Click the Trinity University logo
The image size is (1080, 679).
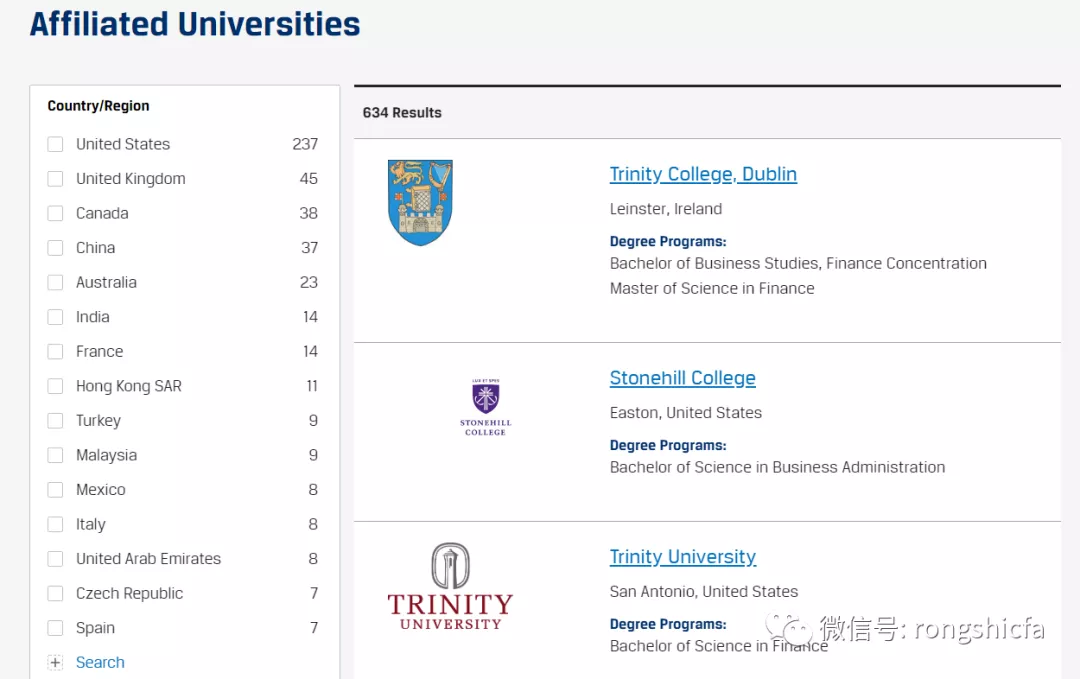click(x=450, y=587)
